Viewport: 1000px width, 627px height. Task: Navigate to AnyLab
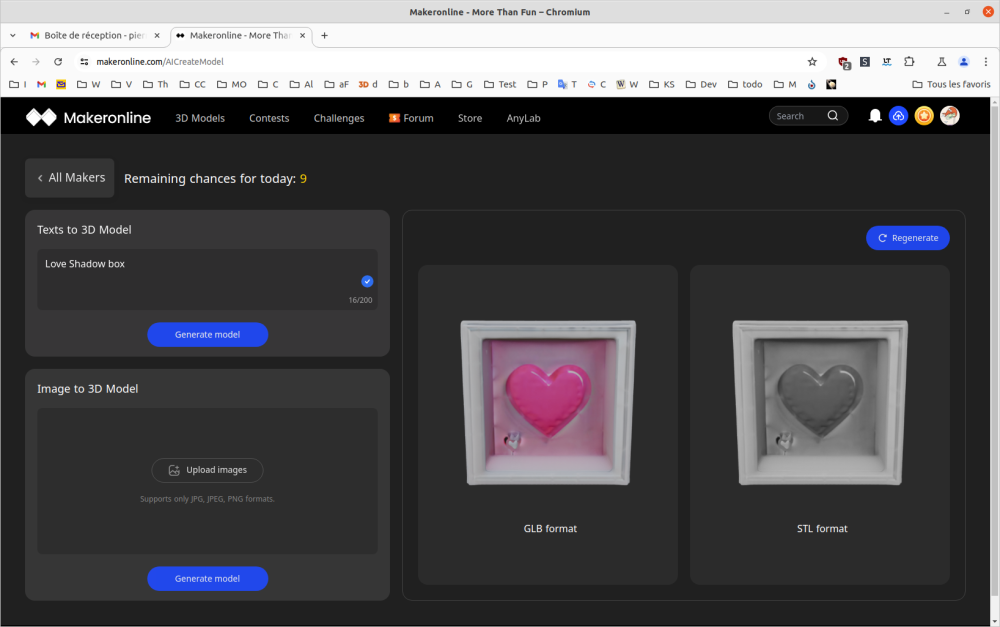524,118
